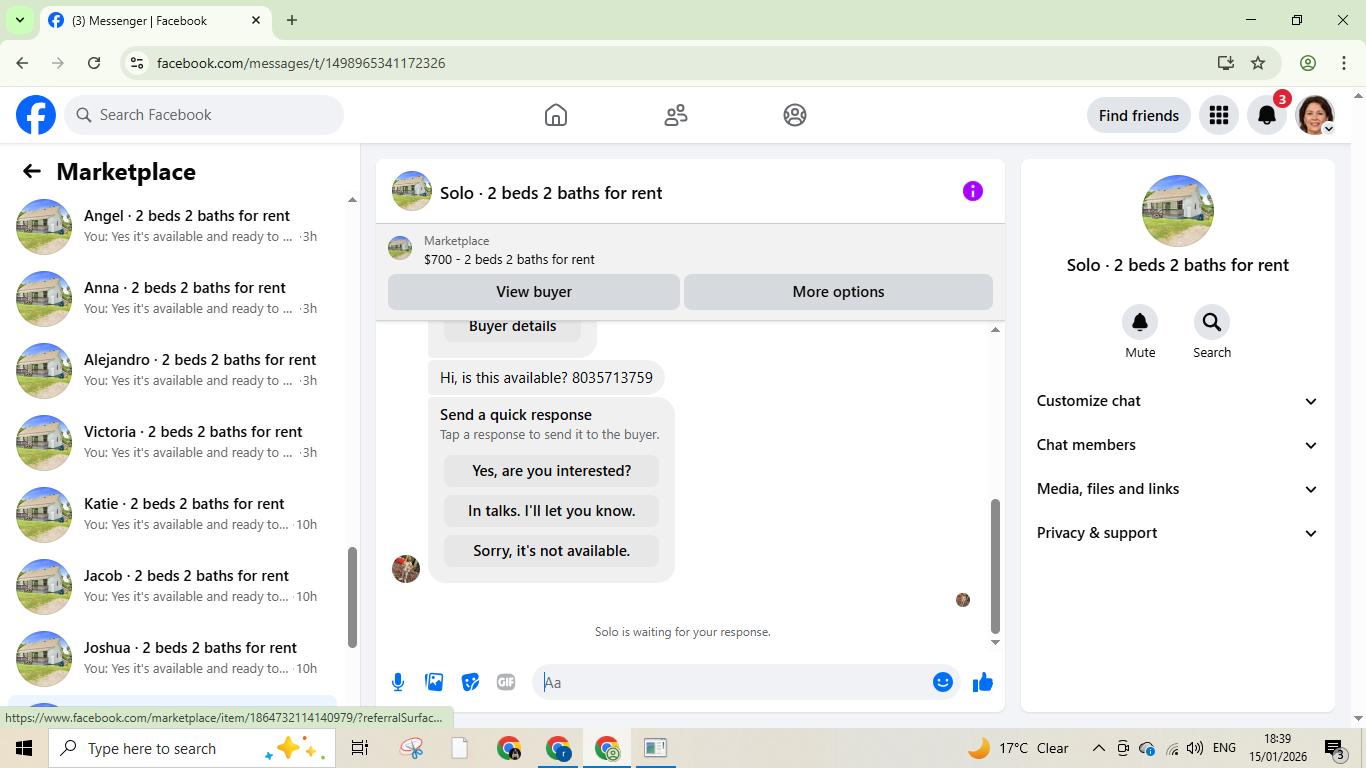The image size is (1366, 768).
Task: Open Angel's 2 beds 2 baths conversation
Action: (172, 226)
